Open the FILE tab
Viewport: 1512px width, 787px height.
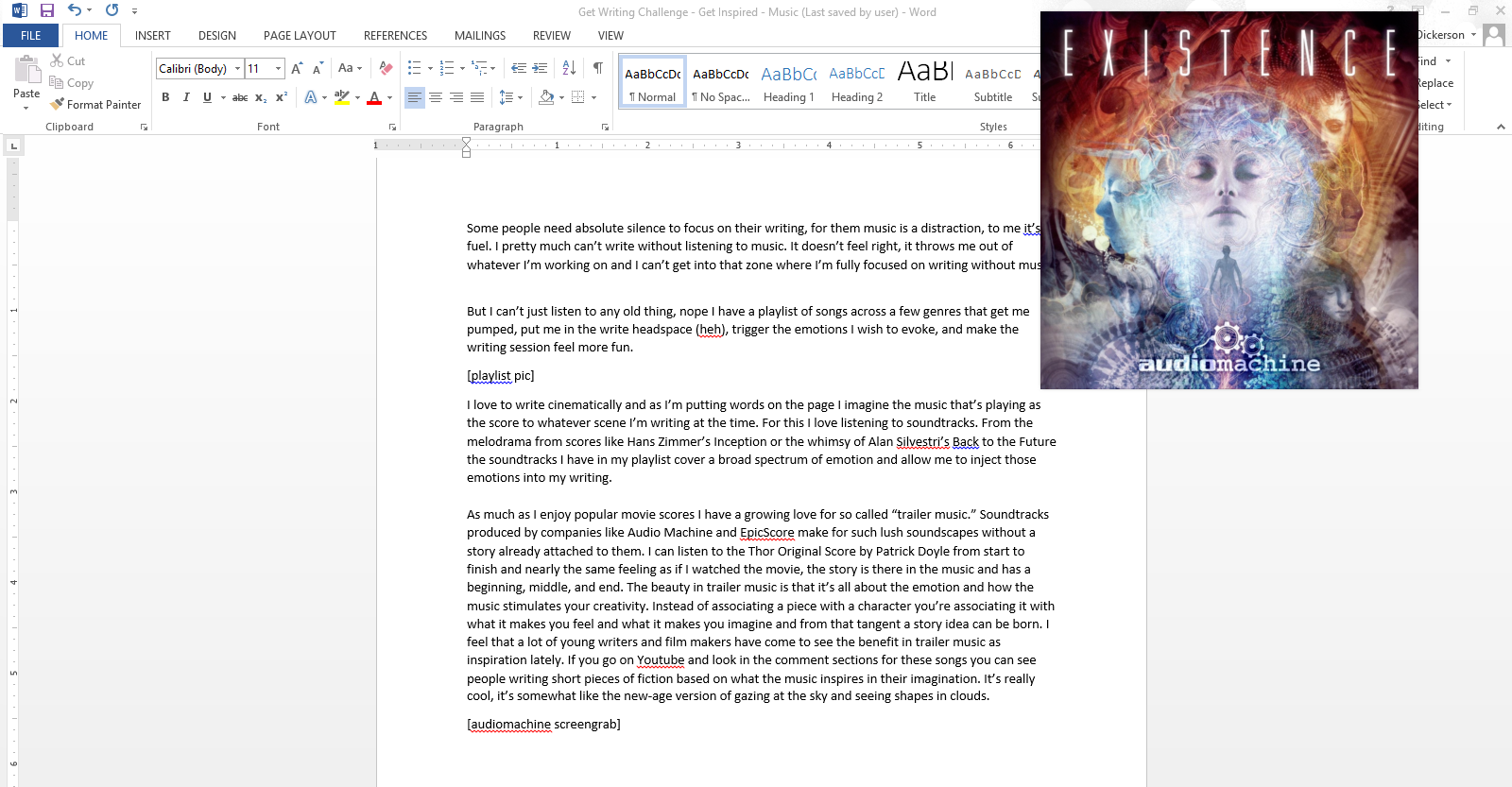coord(31,36)
